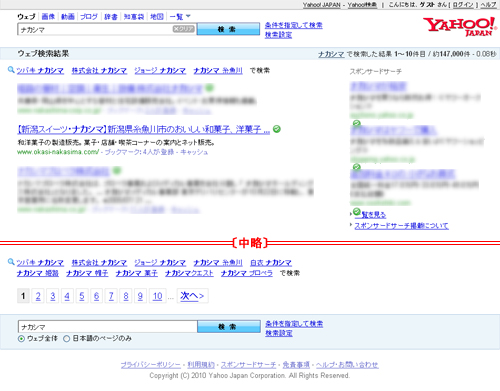Switch to the 知恵袋 search tab

134,16
